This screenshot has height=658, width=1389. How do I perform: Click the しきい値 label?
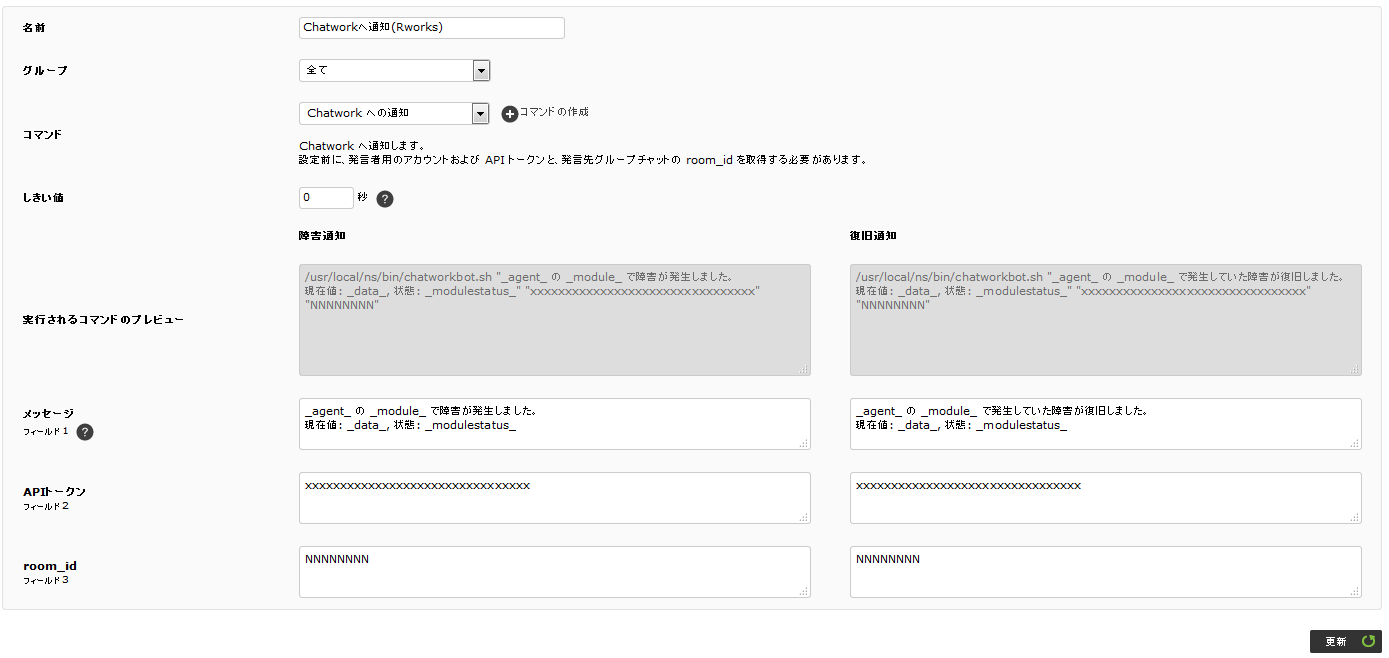tap(43, 198)
